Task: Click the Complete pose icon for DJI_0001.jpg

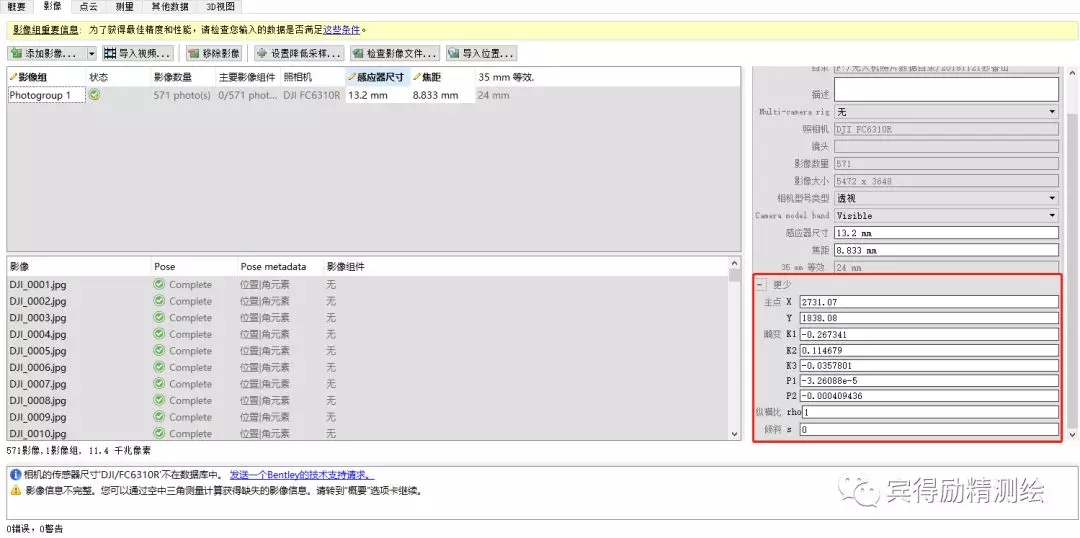Action: pyautogui.click(x=159, y=284)
